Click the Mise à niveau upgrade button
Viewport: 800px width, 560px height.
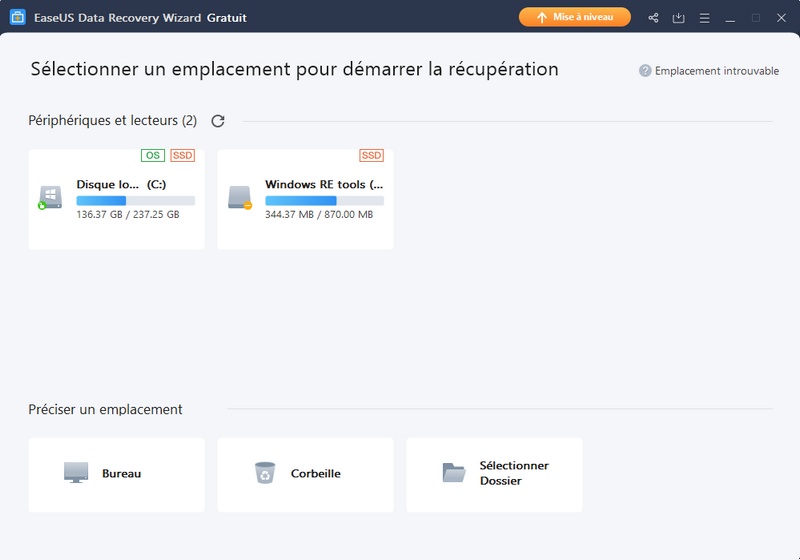coord(574,17)
